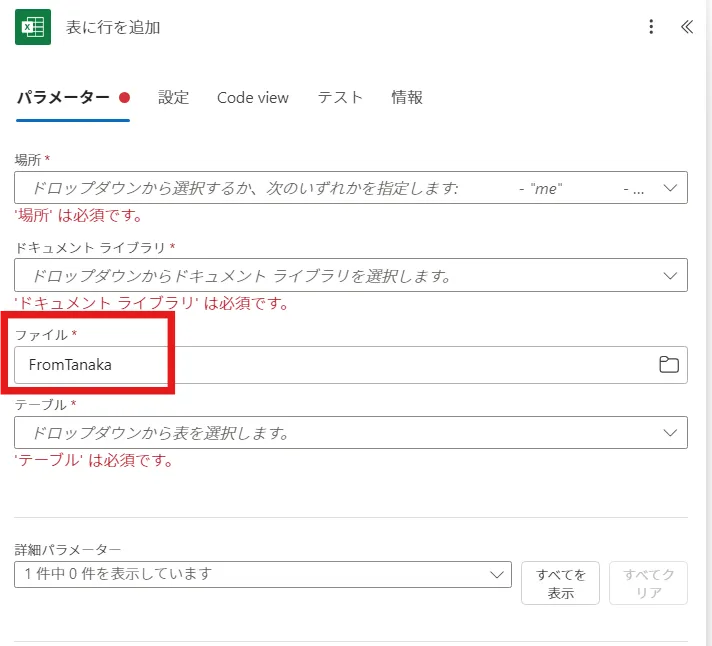
Task: Expand the テーブル dropdown arrow
Action: [669, 433]
